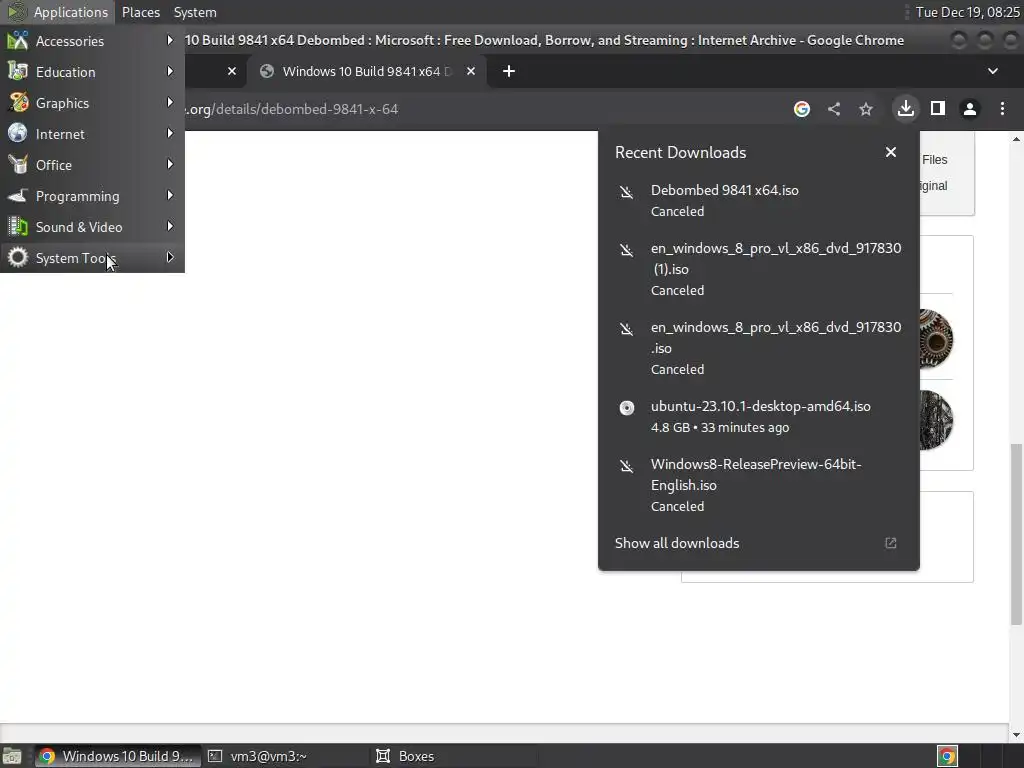Click the Office category icon
Screen dimensions: 1024x768
click(x=18, y=165)
